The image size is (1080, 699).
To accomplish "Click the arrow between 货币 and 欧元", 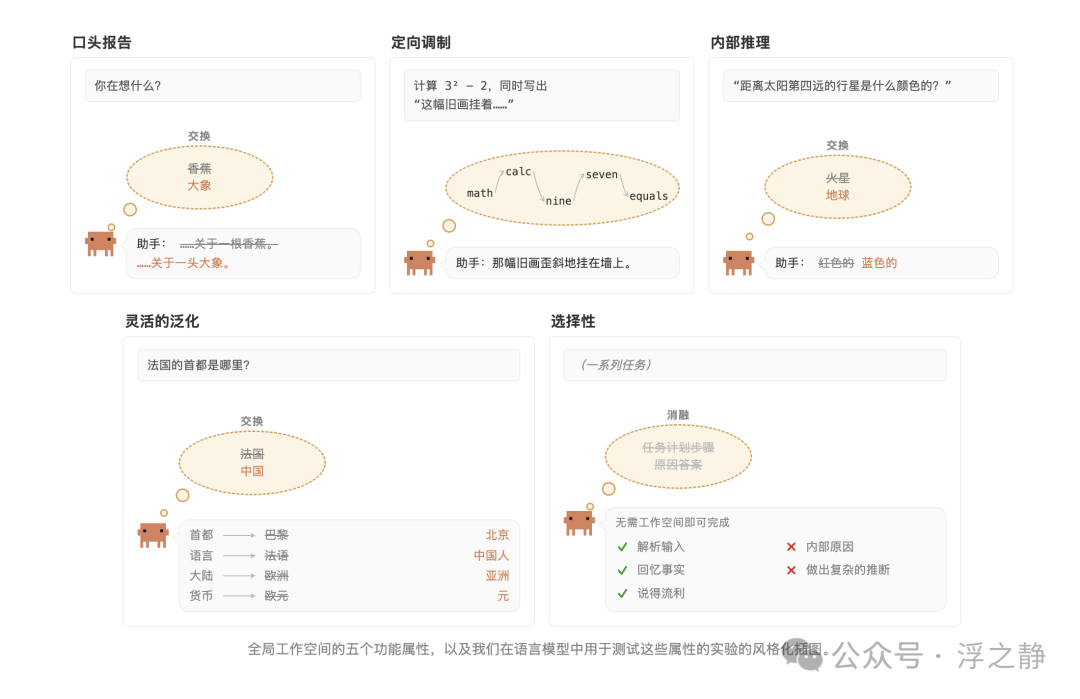I will pos(240,596).
